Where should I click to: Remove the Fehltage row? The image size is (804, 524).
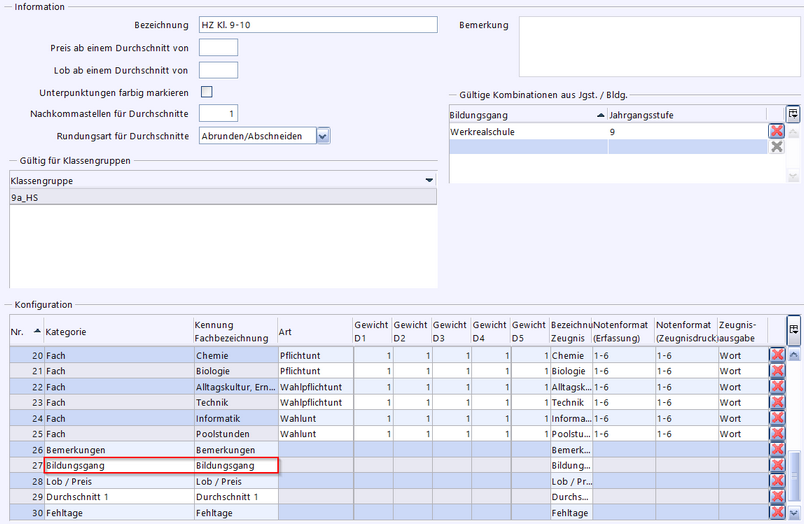coord(776,512)
